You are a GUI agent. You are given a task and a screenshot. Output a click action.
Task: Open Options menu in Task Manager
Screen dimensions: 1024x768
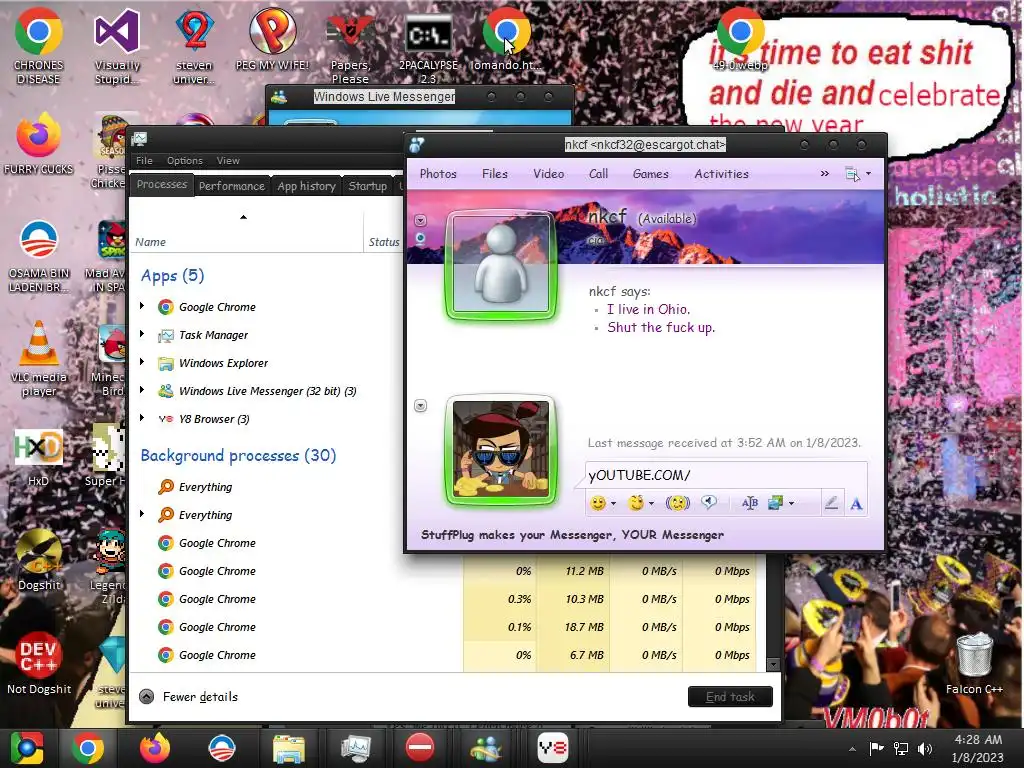tap(185, 161)
